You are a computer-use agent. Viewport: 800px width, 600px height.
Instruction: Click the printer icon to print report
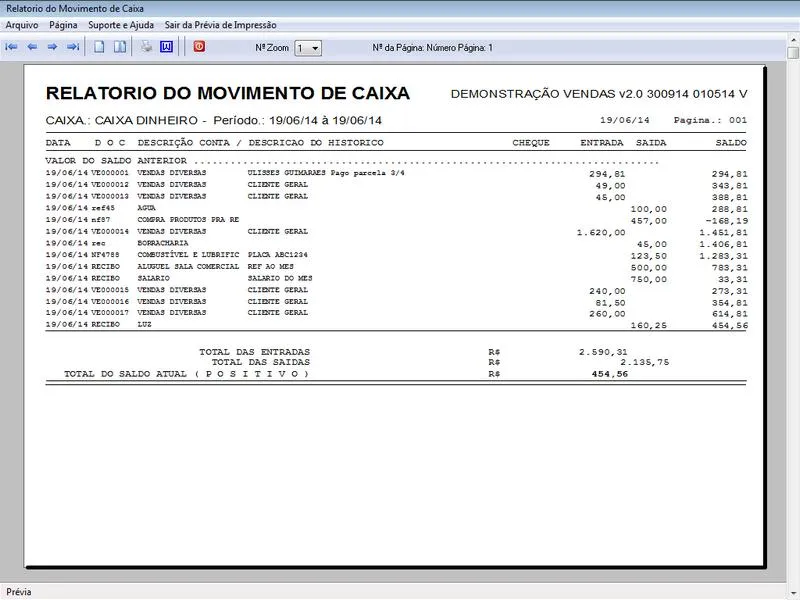(146, 47)
